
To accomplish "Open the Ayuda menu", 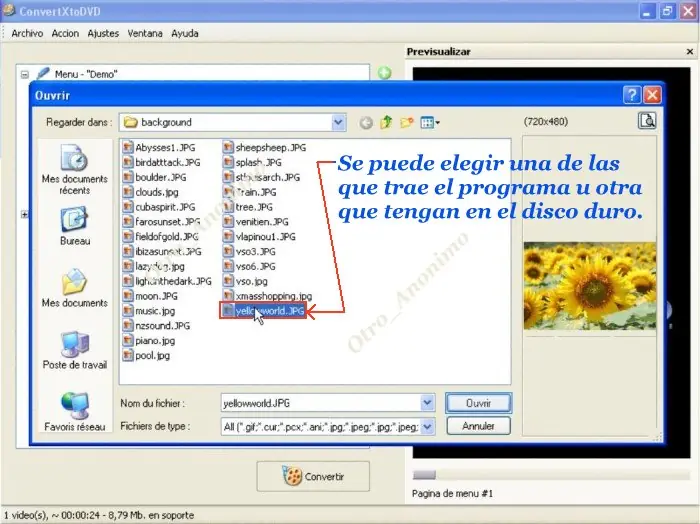I will point(185,33).
